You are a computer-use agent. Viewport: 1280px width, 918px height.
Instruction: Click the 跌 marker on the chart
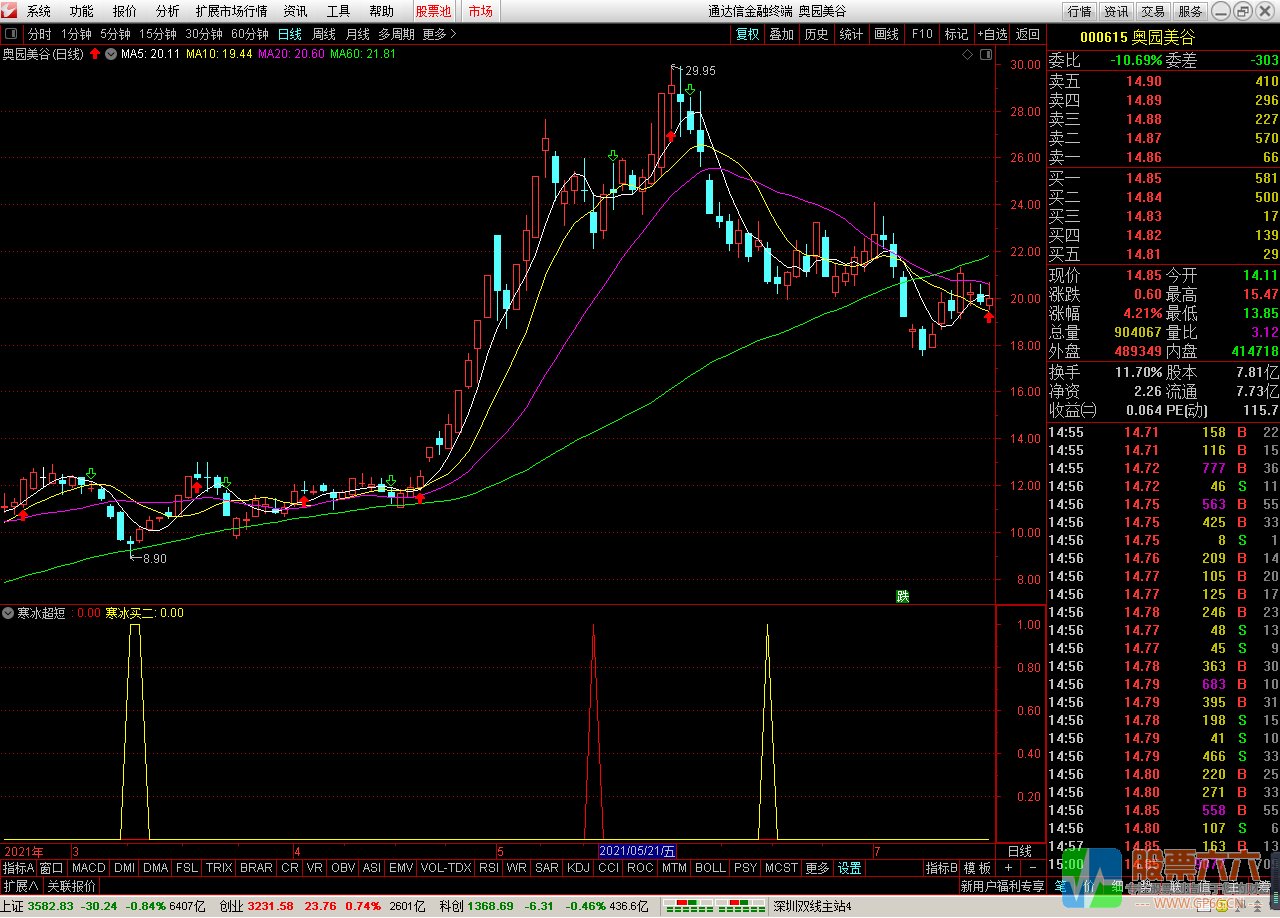pos(903,597)
